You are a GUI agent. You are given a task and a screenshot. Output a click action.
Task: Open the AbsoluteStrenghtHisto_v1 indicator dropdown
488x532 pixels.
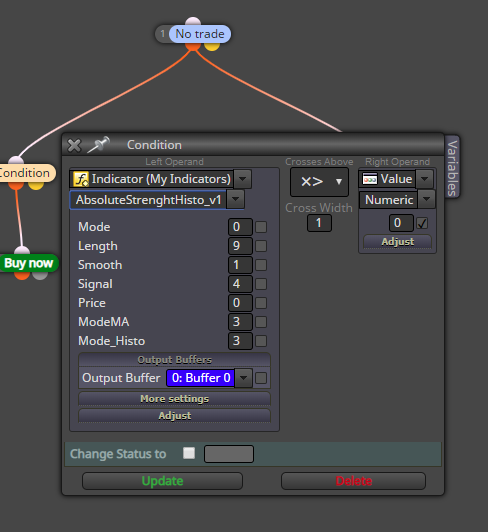point(236,200)
